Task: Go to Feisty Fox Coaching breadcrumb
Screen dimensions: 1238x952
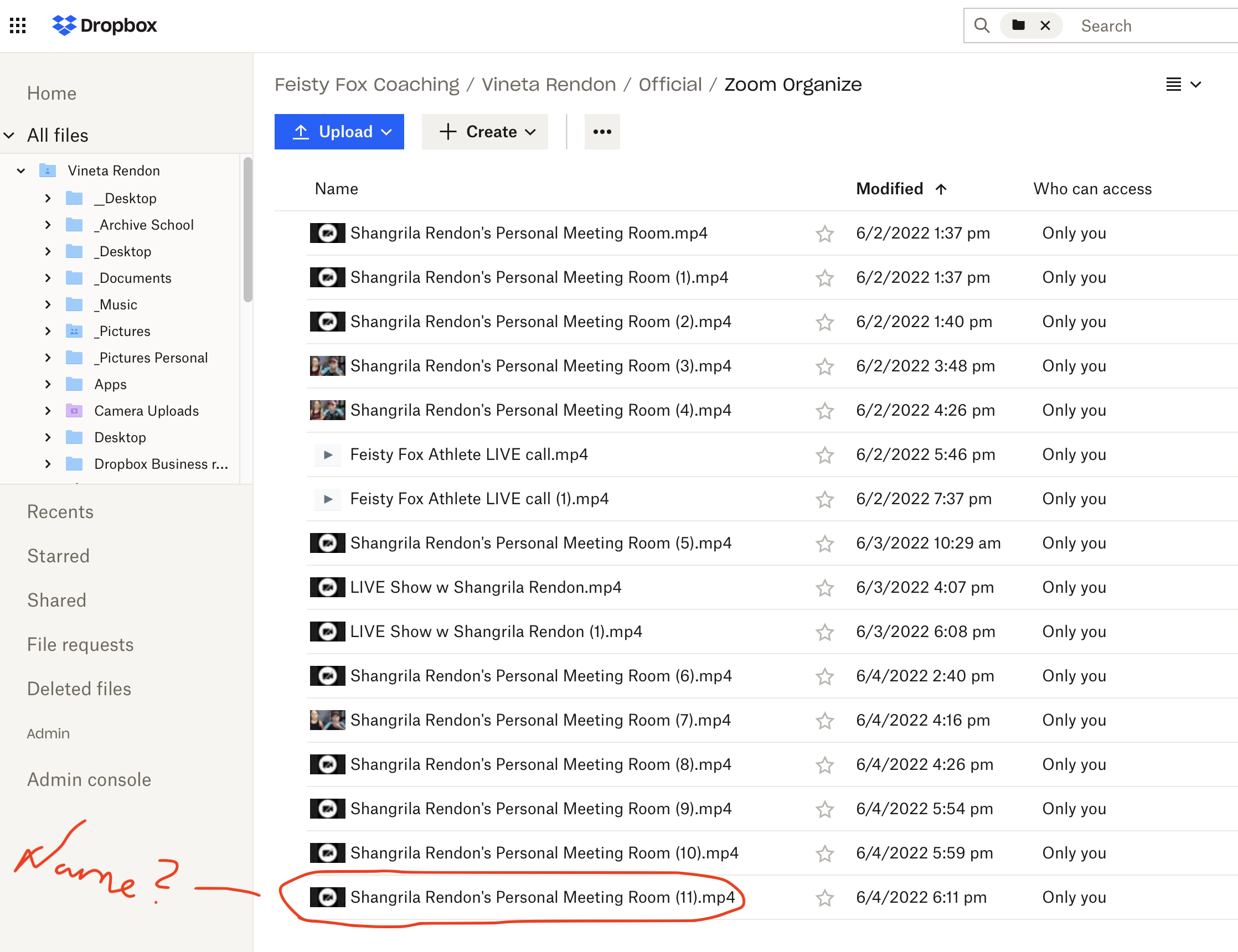Action: pyautogui.click(x=367, y=85)
